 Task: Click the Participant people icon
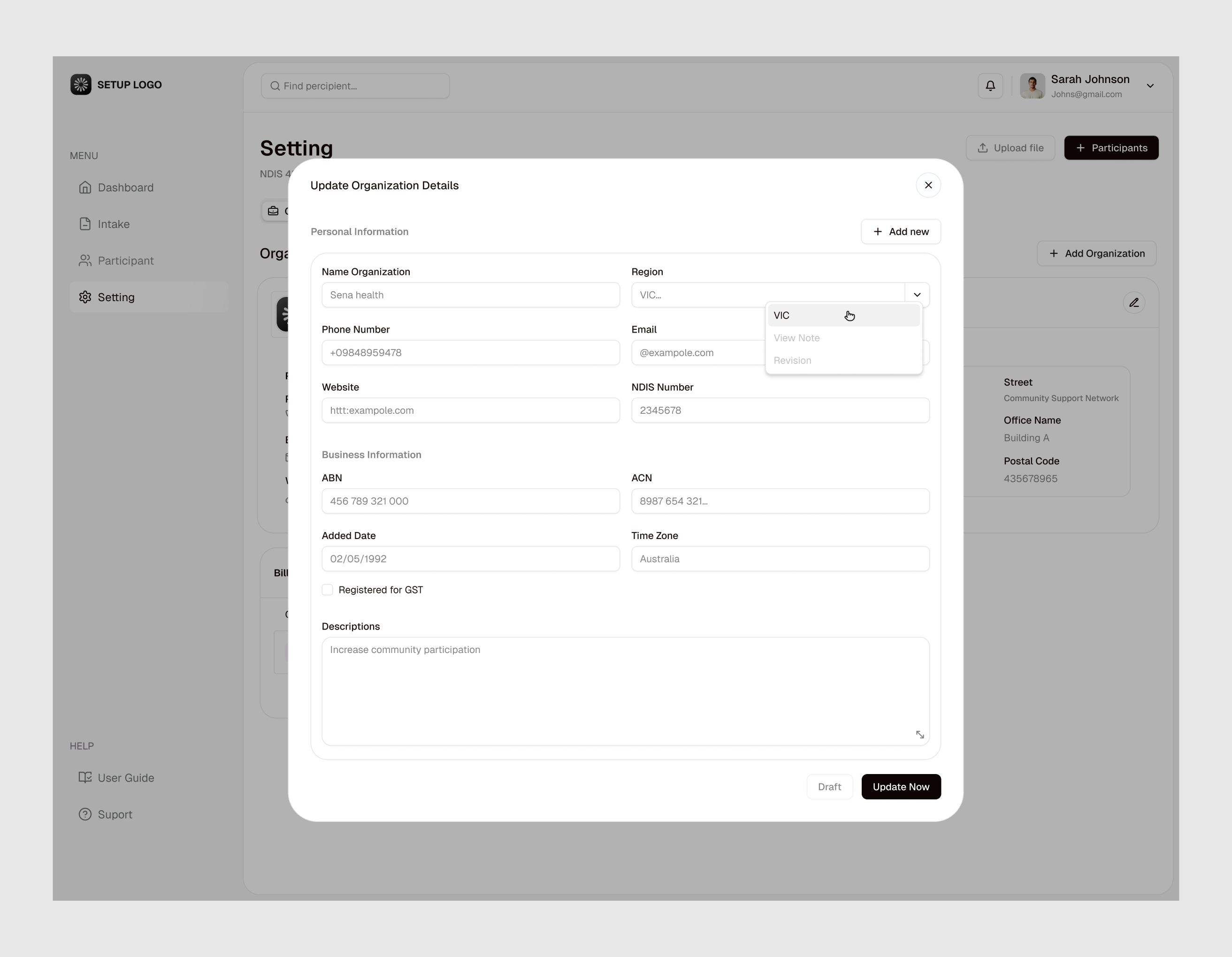point(85,260)
